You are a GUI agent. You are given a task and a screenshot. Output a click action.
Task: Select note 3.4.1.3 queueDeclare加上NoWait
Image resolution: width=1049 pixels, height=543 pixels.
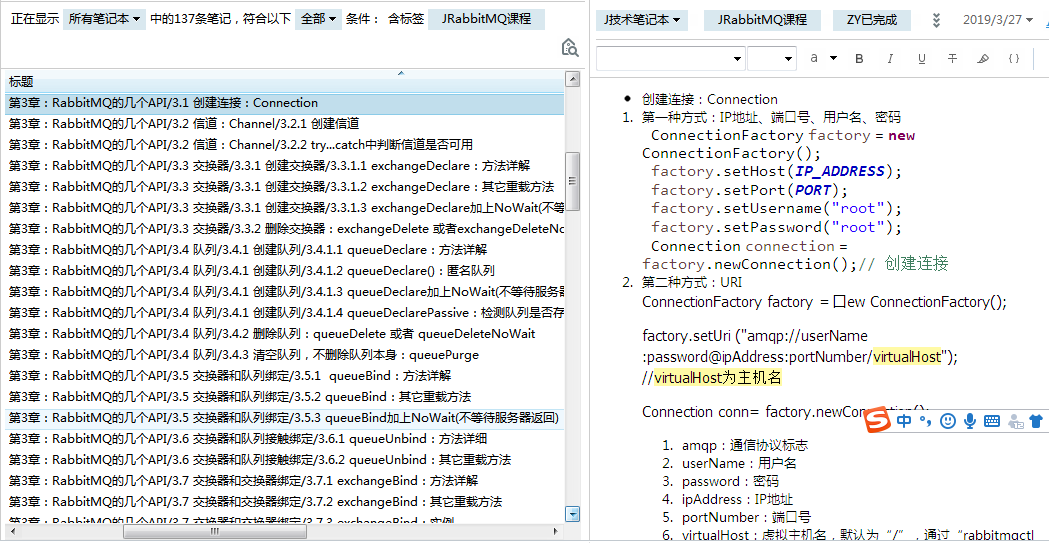click(x=285, y=292)
